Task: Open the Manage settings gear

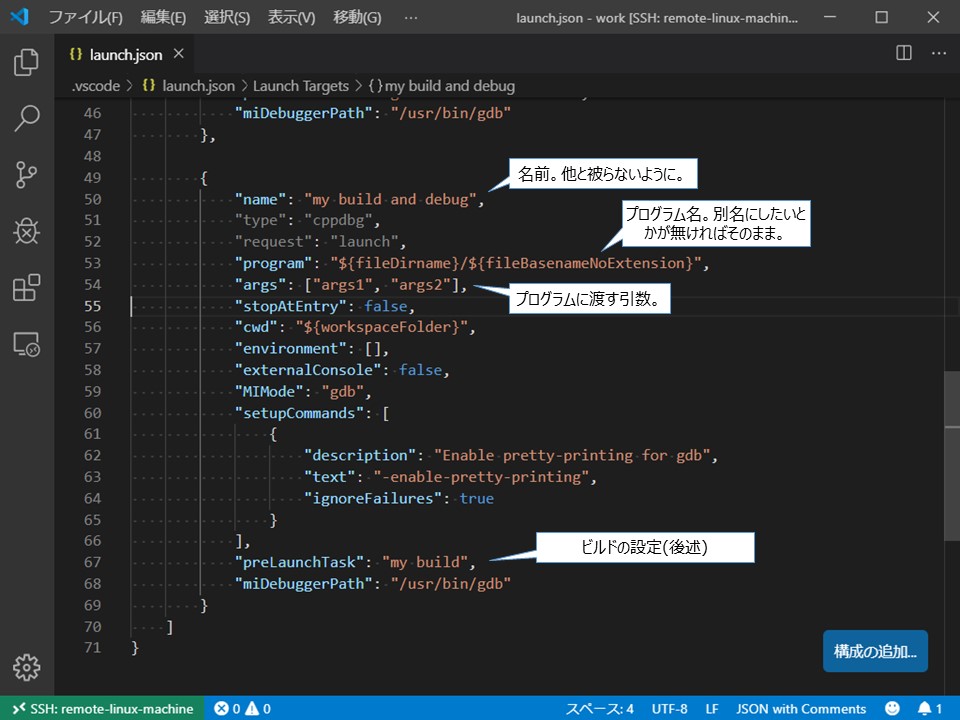Action: pos(26,667)
